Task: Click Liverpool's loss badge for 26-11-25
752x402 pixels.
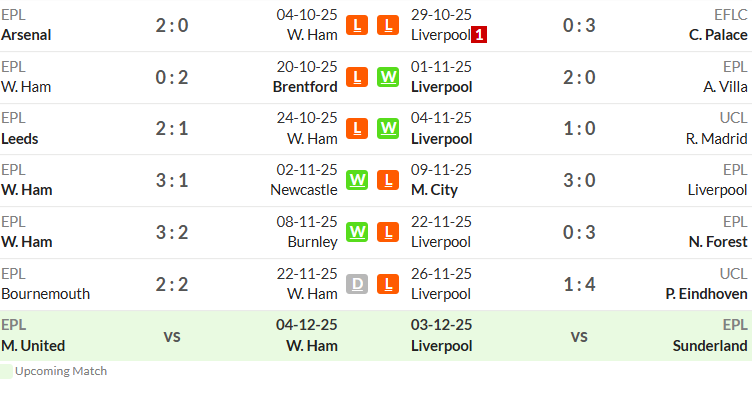Action: tap(388, 284)
